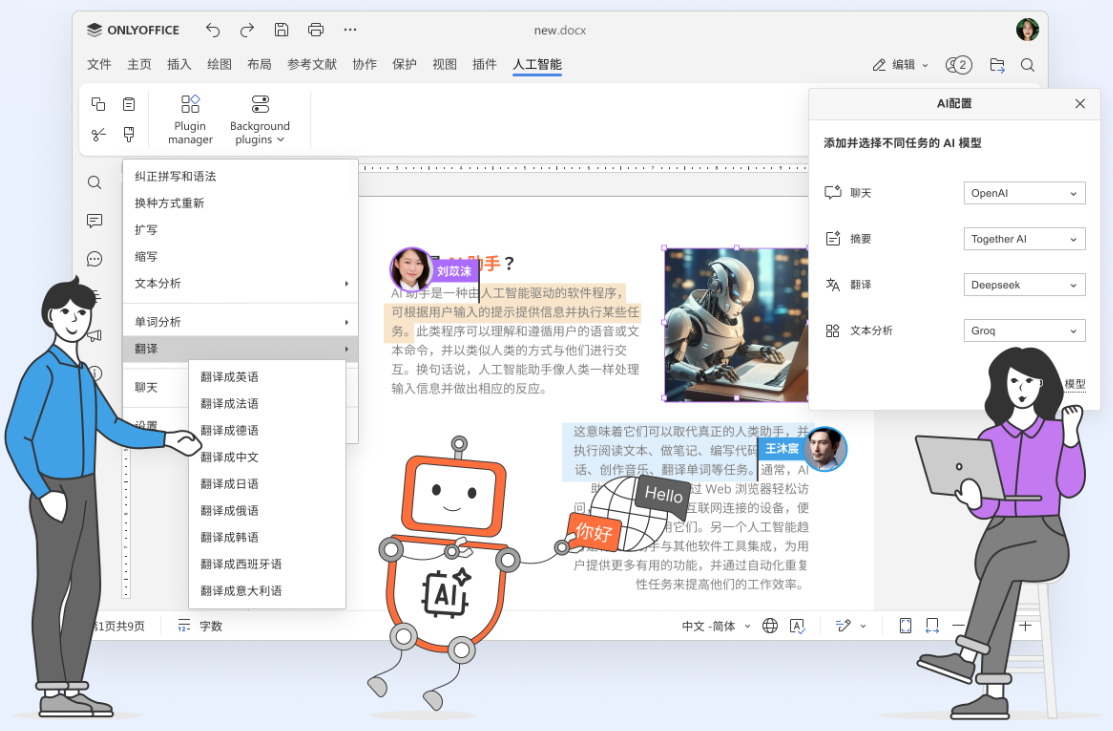Toggle spell checking icon in status bar

[797, 626]
